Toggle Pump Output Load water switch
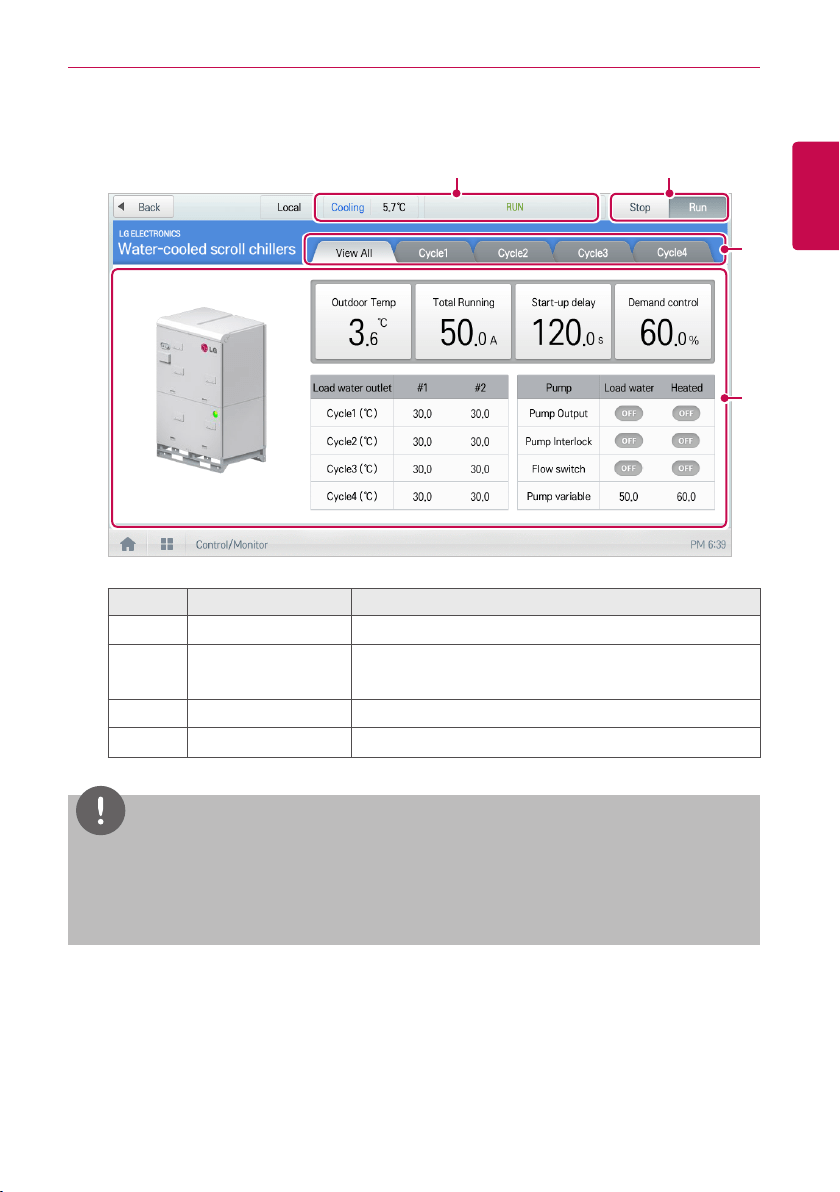Viewport: 840px width, 1192px height. tap(629, 414)
